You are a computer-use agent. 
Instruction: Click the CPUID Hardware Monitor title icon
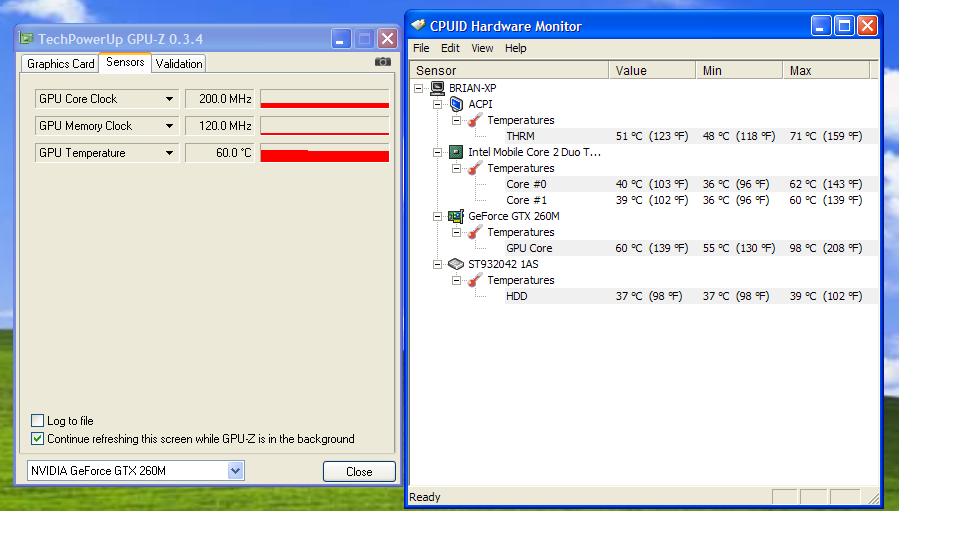pos(418,25)
